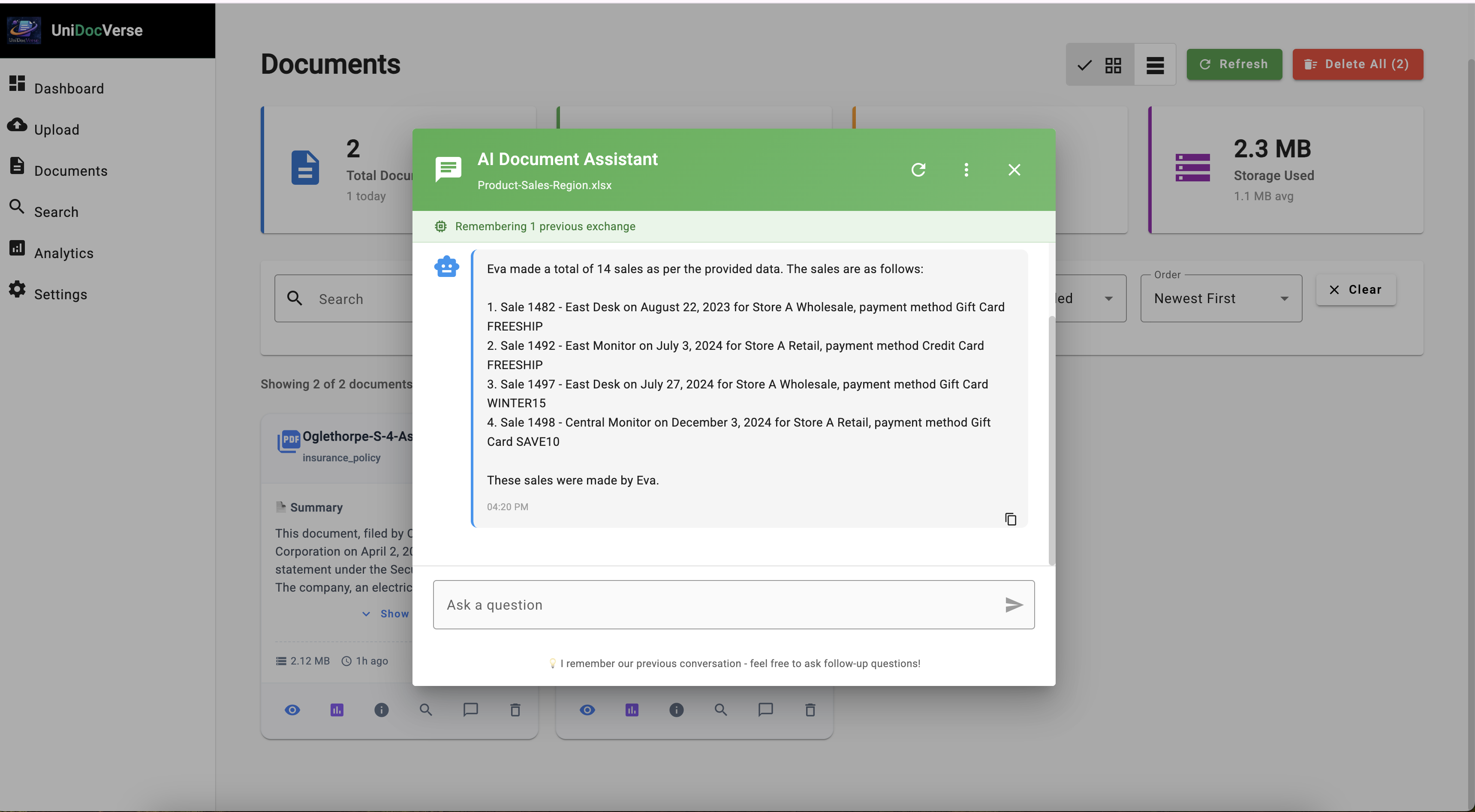Viewport: 1475px width, 812px height.
Task: Toggle the checkmark selection mode button
Action: (1084, 65)
